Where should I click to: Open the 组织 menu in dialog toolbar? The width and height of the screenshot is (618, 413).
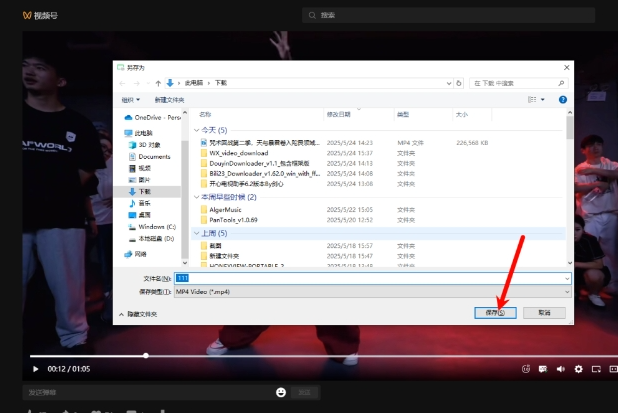130,100
